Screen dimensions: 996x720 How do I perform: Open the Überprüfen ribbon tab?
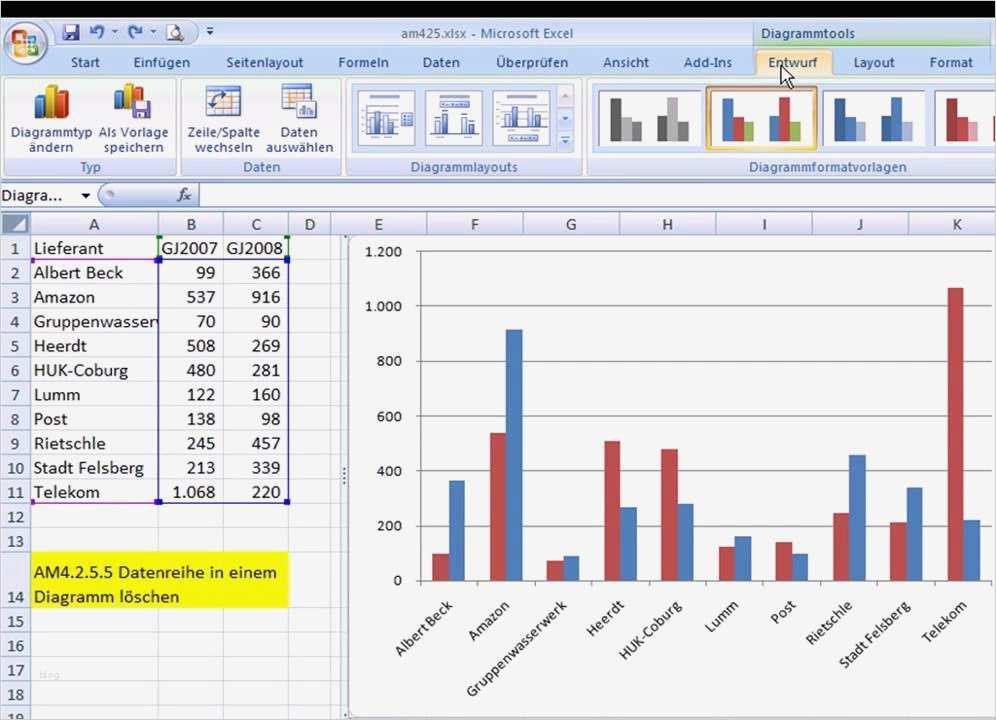532,62
